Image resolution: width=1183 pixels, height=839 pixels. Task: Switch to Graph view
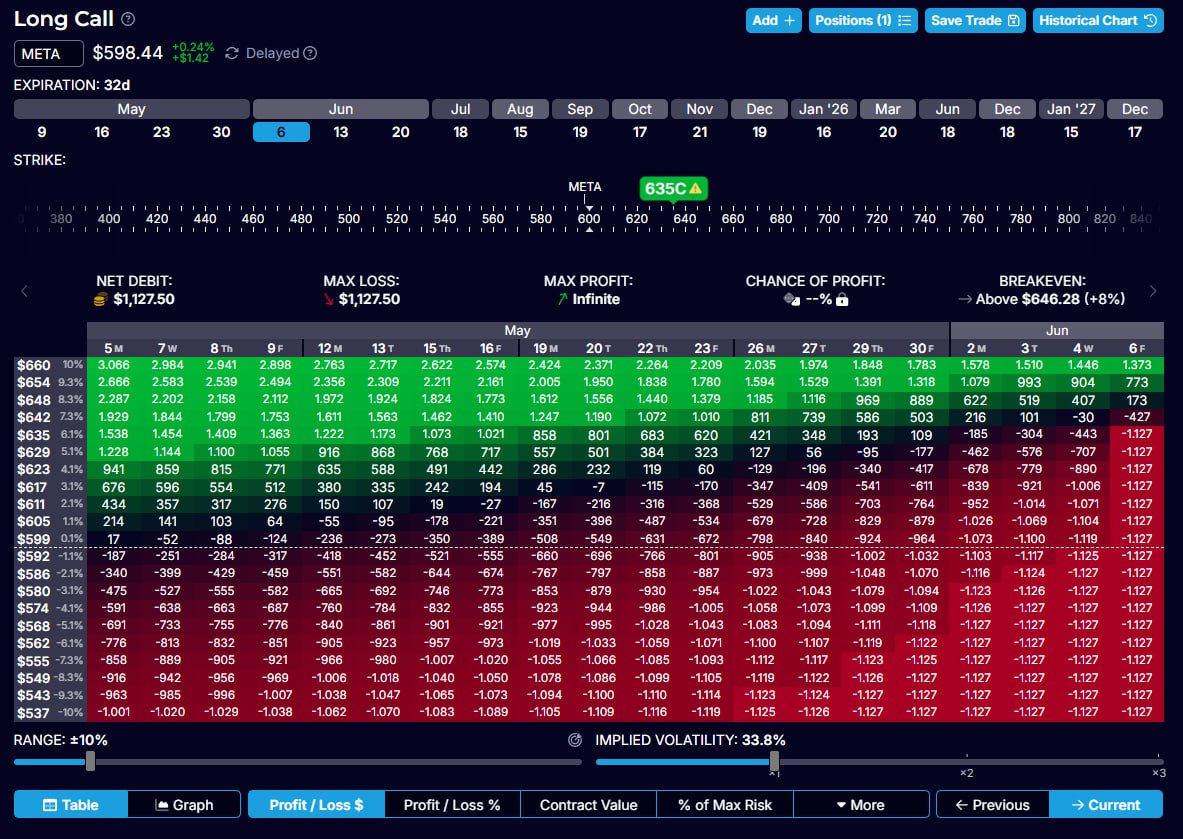tap(185, 805)
